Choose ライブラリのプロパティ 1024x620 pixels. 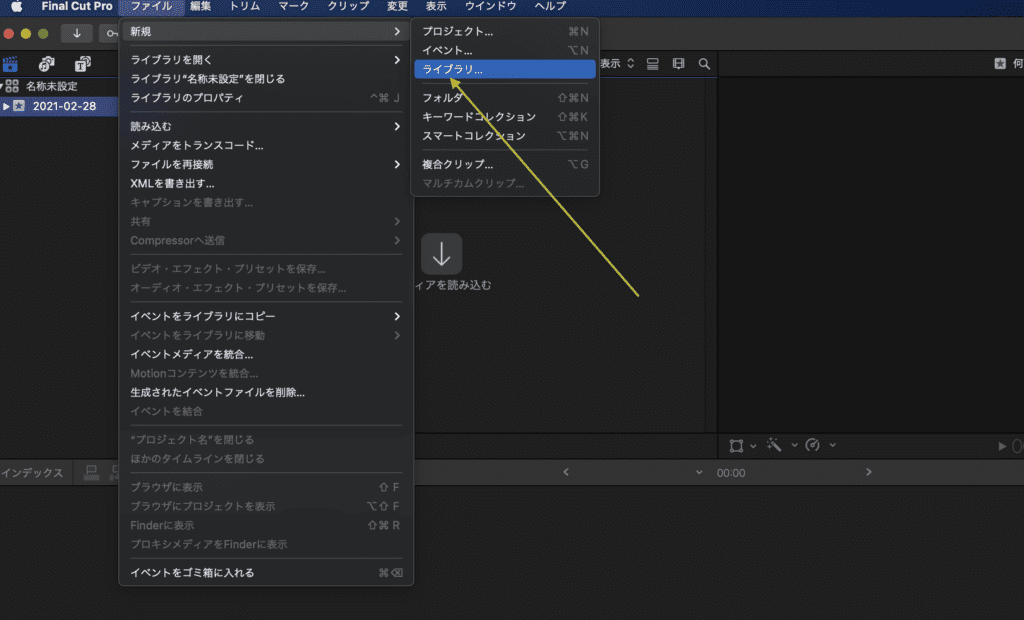pos(266,98)
